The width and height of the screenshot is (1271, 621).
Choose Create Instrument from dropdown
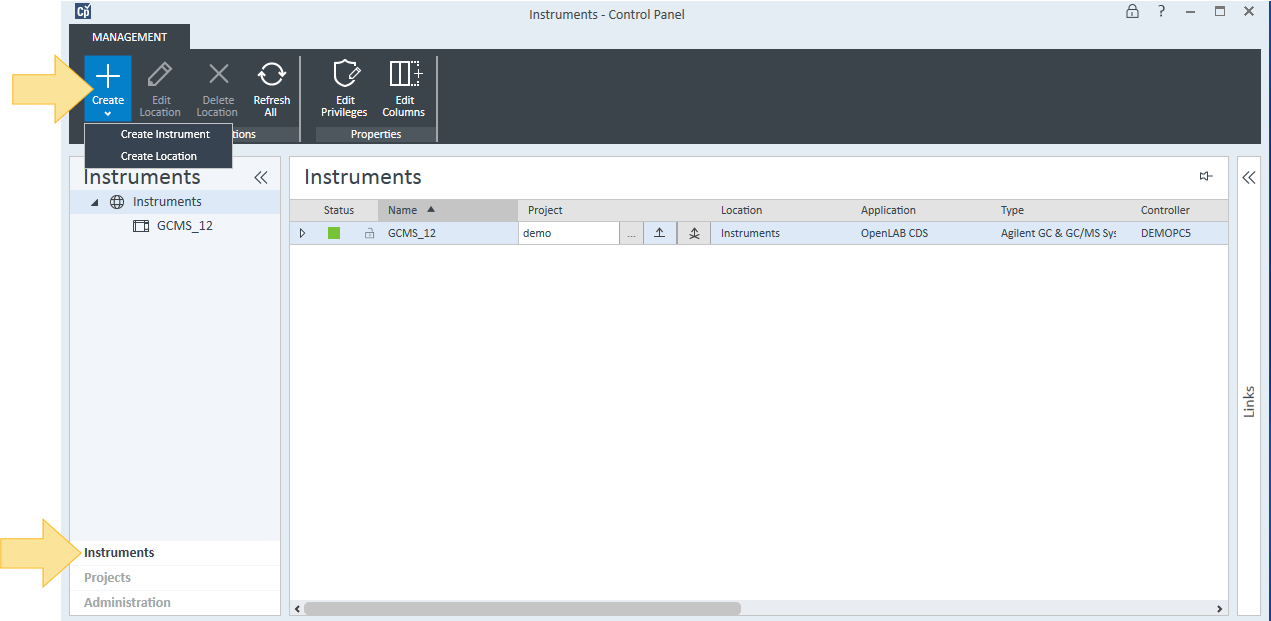(x=165, y=134)
